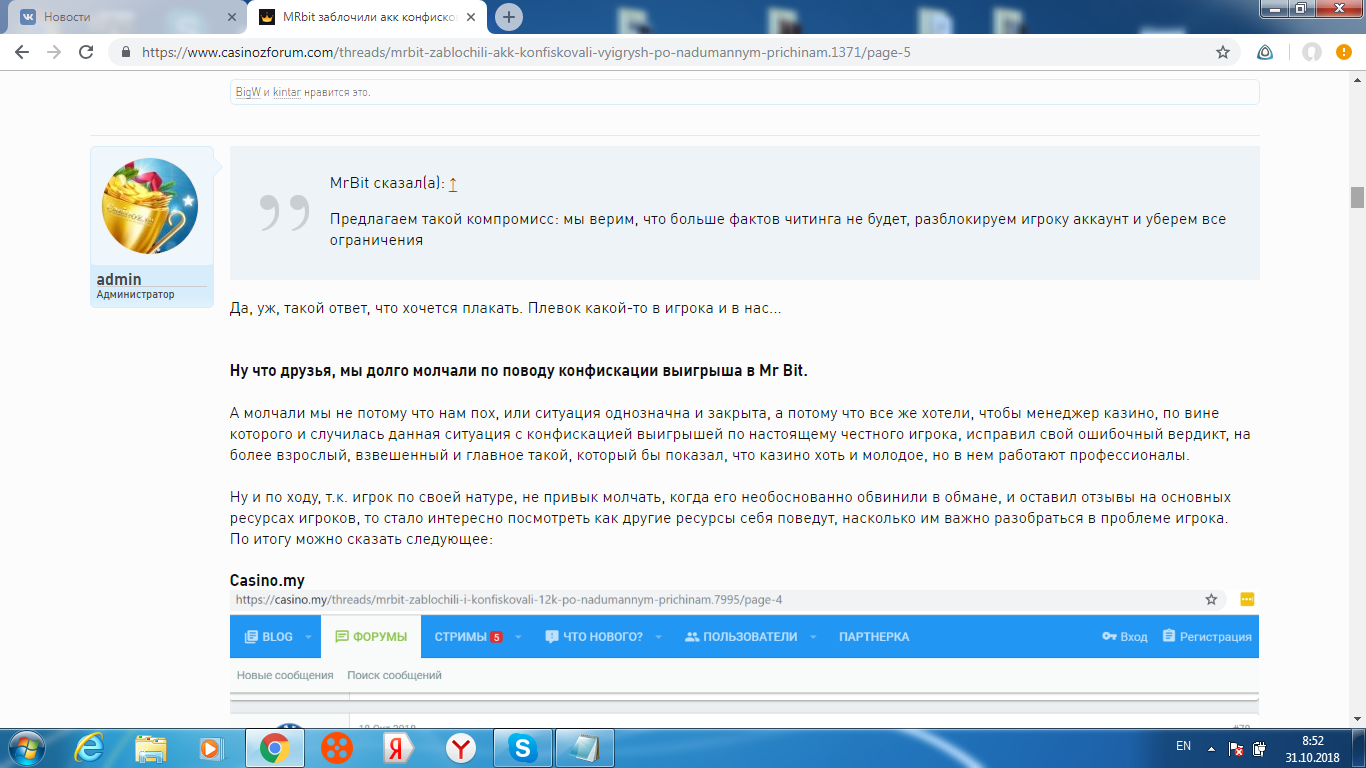Screen dimensions: 1366x768
Task: Open Google Chrome taskbar icon
Action: pyautogui.click(x=274, y=747)
